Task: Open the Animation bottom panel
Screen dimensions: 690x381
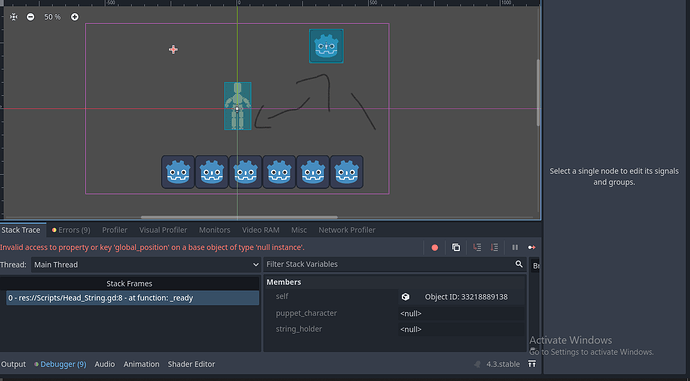Action: 141,364
